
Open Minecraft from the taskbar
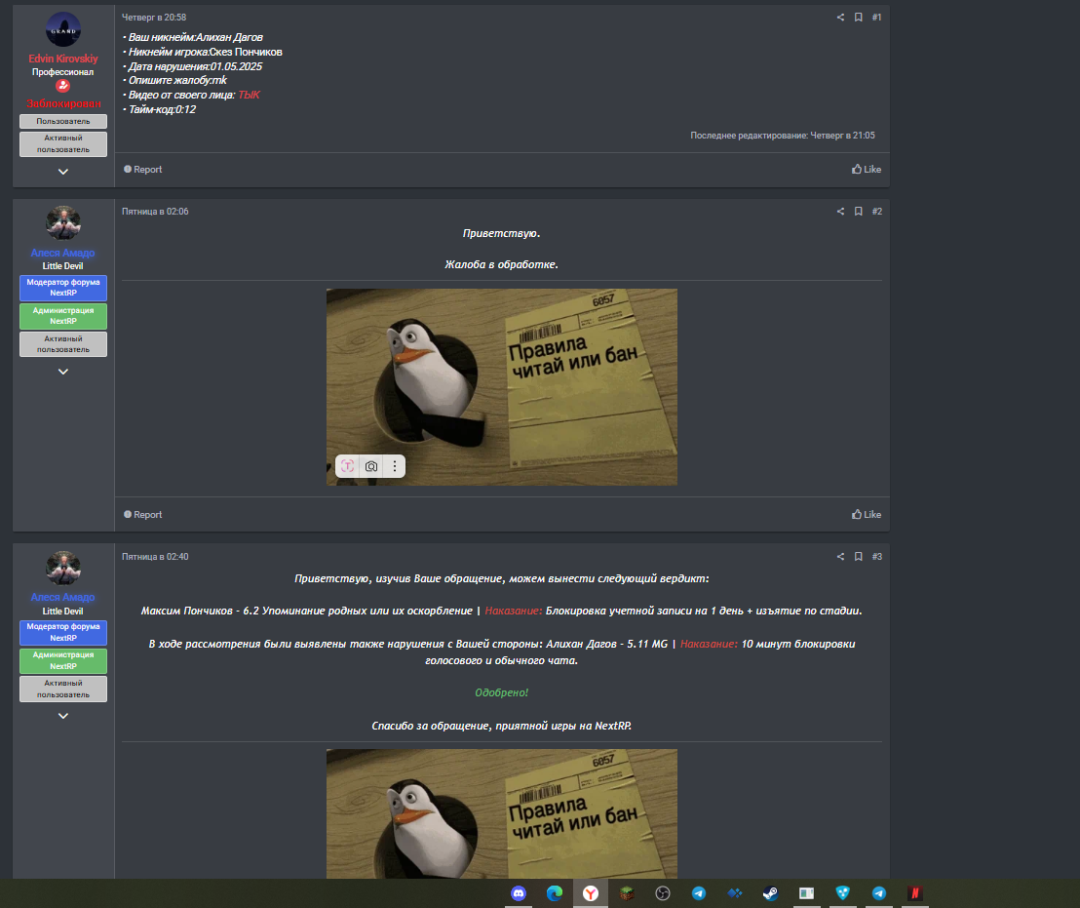click(627, 894)
